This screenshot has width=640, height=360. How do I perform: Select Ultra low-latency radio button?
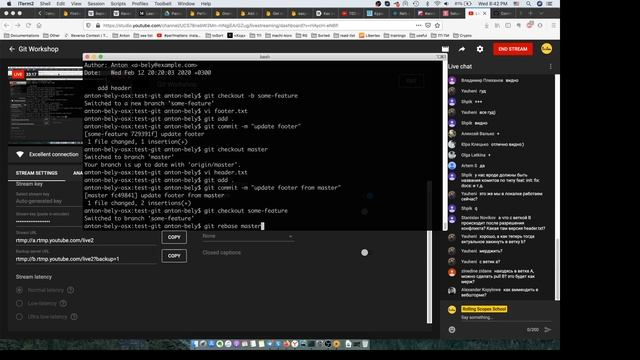coord(19,316)
